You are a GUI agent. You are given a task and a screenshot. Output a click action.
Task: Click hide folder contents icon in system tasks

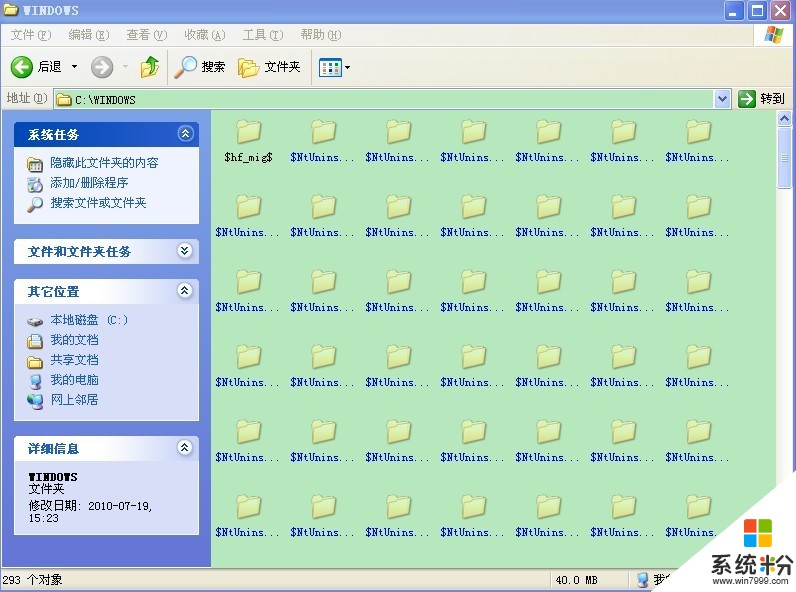tap(35, 164)
